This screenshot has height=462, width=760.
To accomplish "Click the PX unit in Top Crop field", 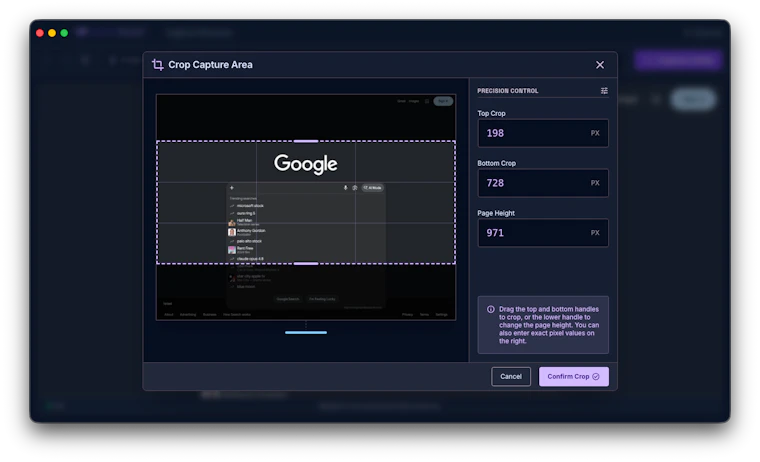I will click(595, 133).
